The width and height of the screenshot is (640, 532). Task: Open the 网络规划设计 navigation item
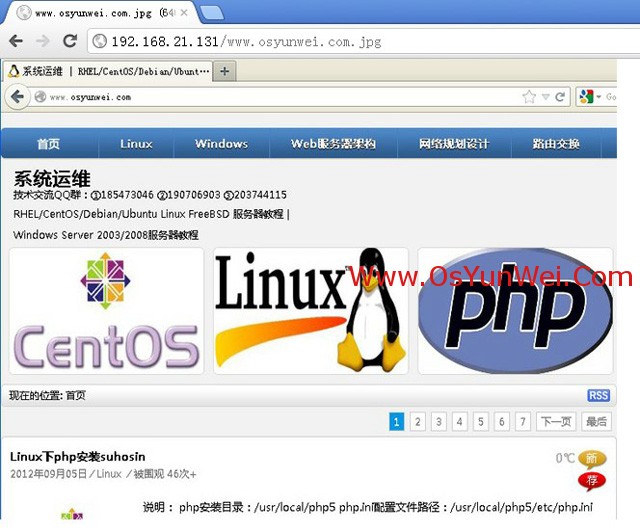tap(454, 144)
